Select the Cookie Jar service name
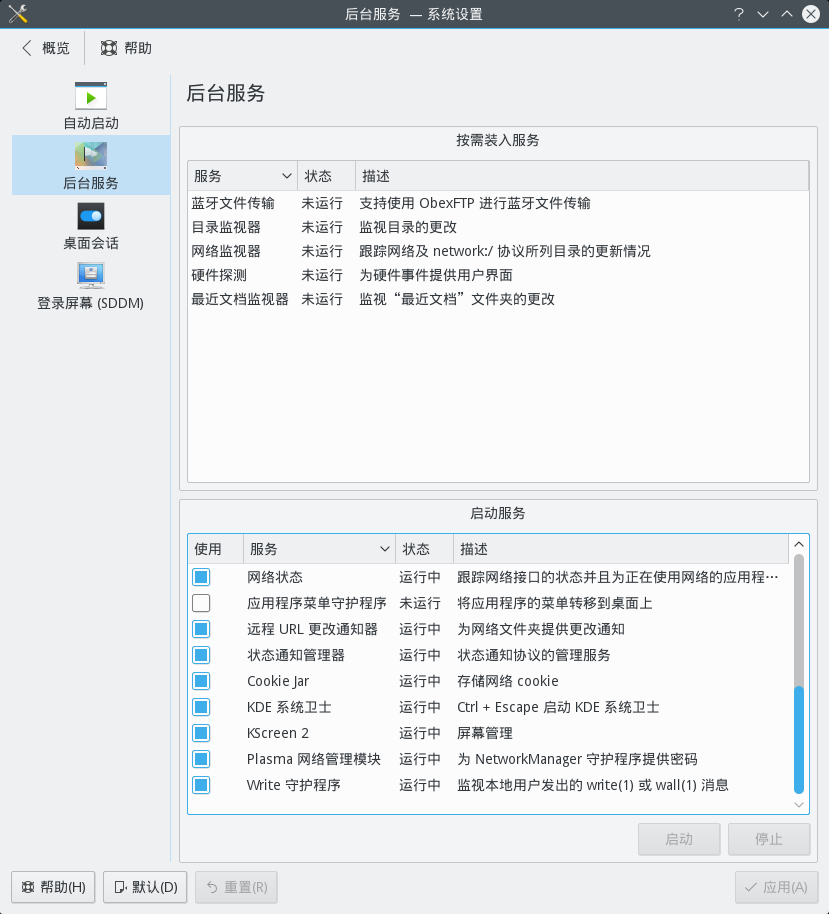 278,681
